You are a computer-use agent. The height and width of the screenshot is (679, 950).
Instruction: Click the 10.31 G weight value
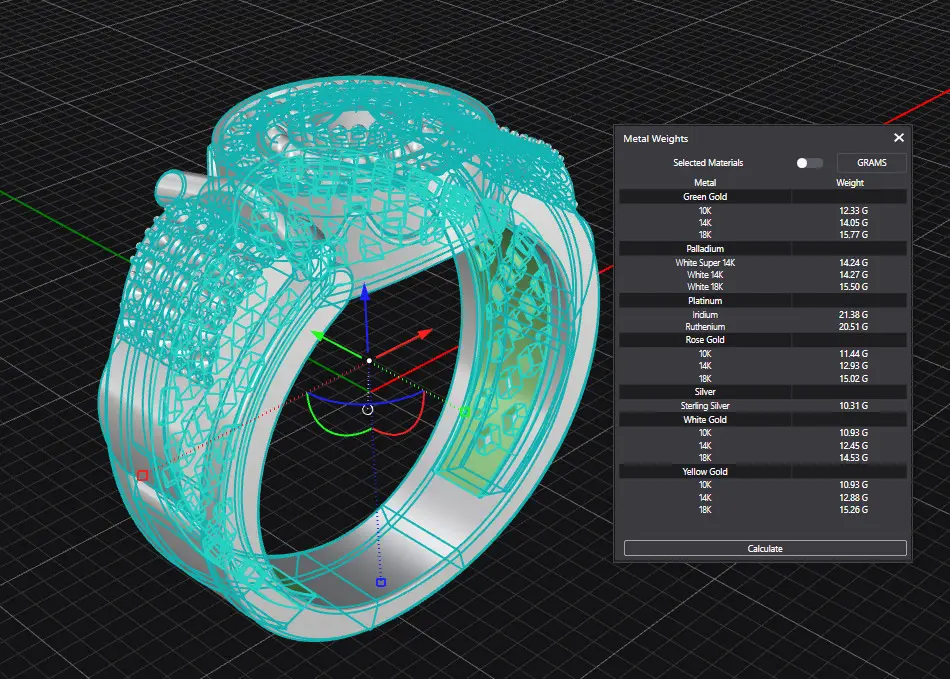(x=853, y=405)
